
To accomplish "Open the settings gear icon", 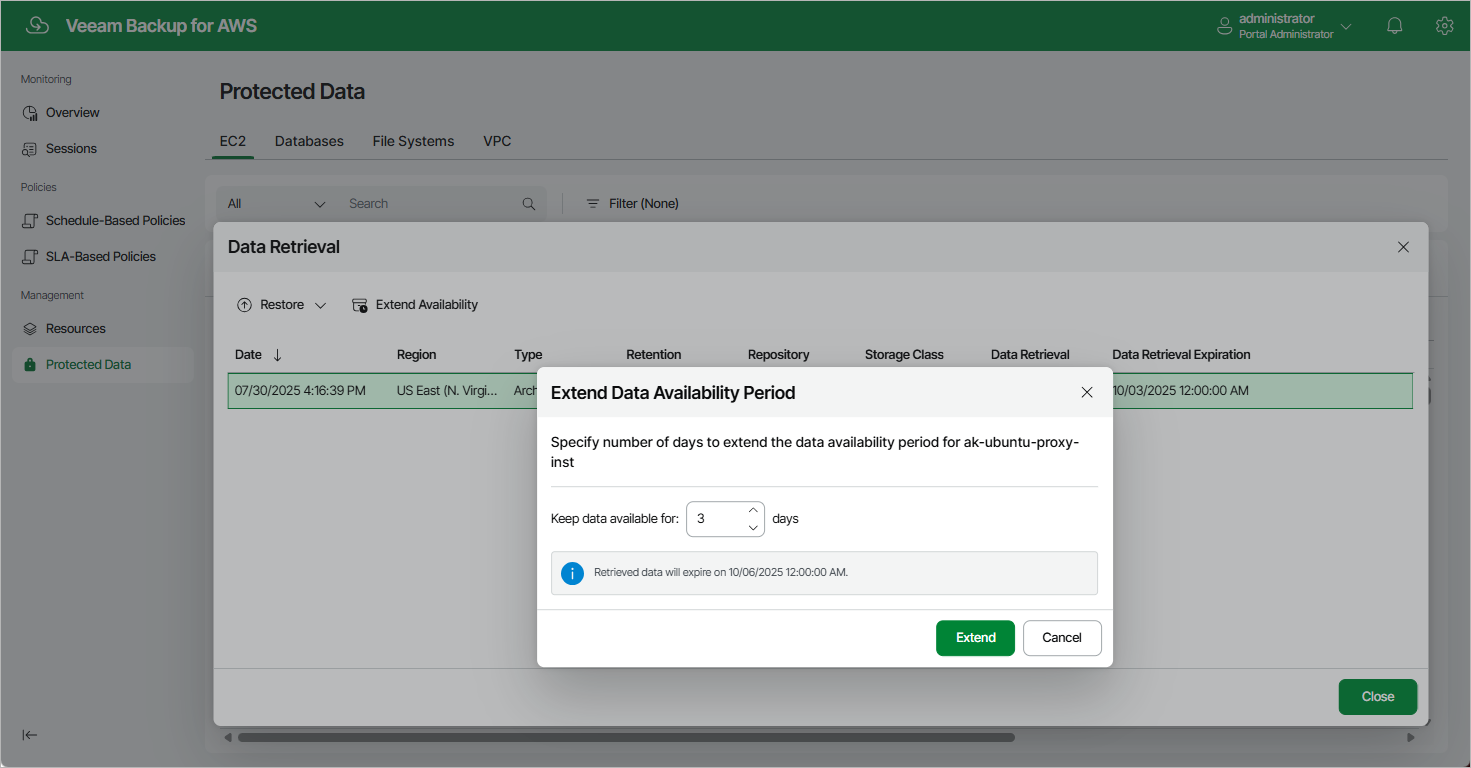I will tap(1444, 26).
